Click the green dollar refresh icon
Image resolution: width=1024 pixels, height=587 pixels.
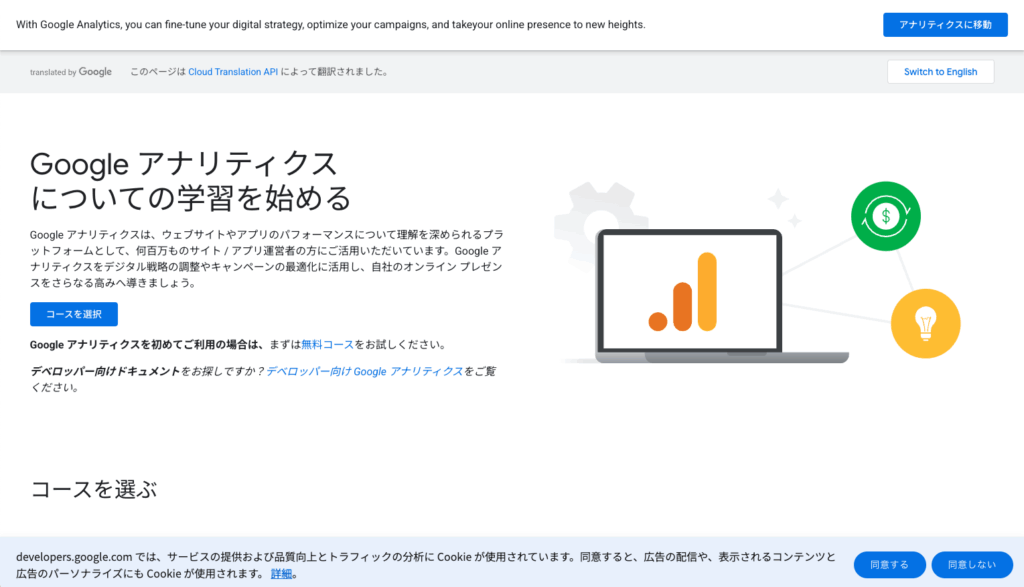click(x=886, y=216)
